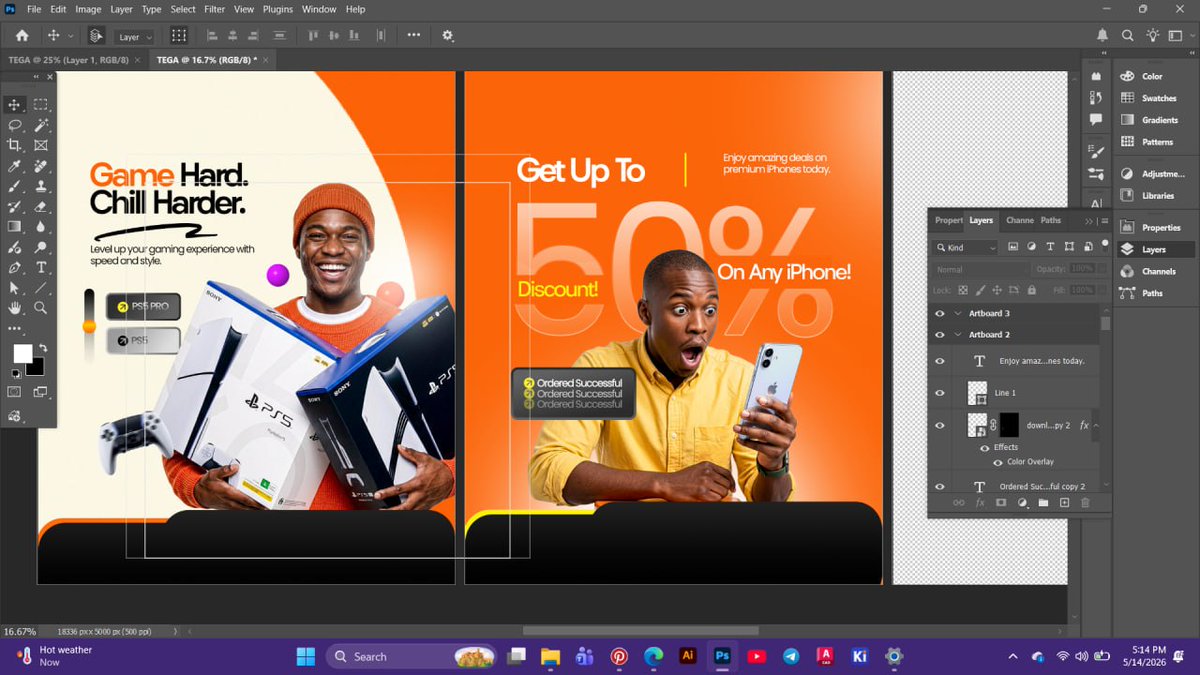Open the new adjustment layer icon

coord(1022,502)
